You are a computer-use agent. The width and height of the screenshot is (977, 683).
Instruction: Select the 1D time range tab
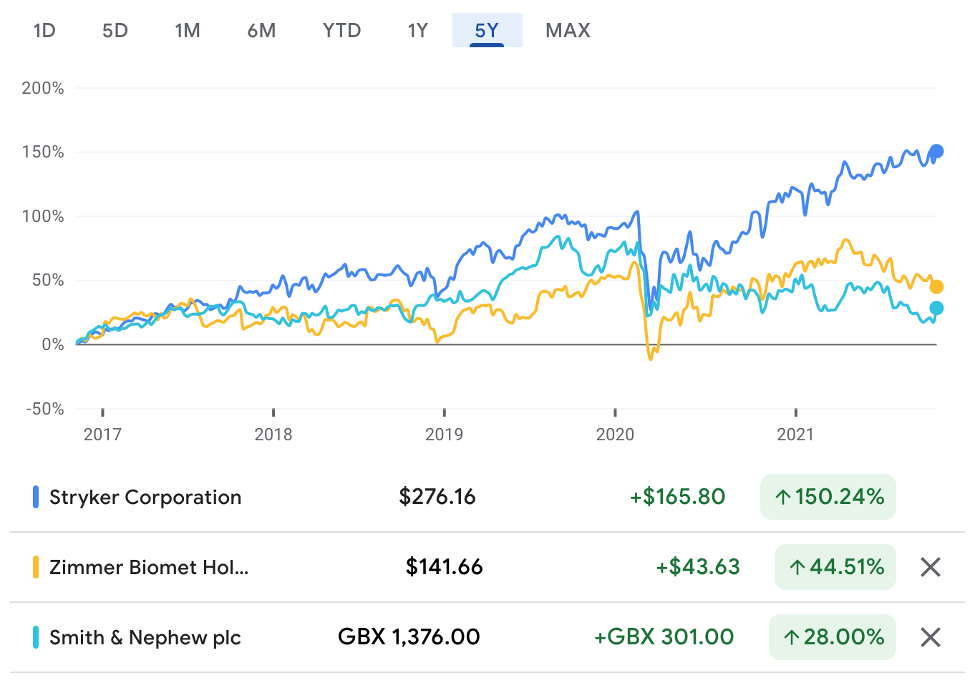pyautogui.click(x=44, y=30)
